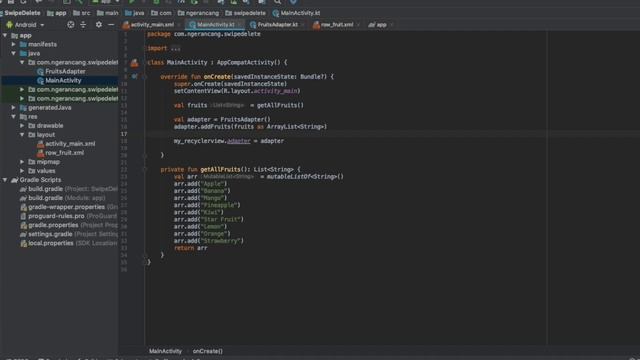This screenshot has width=640, height=360.
Task: Close the activity_main.xml editor tab
Action: [x=179, y=25]
